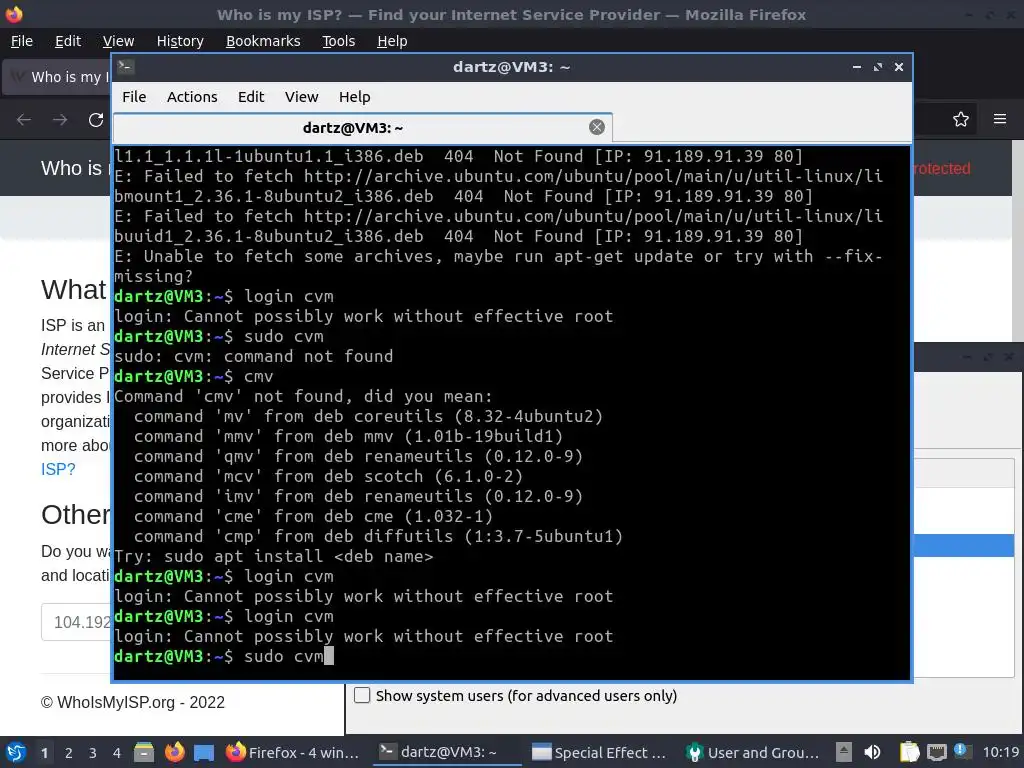1024x768 pixels.
Task: Maximize the terminal window
Action: coord(878,67)
